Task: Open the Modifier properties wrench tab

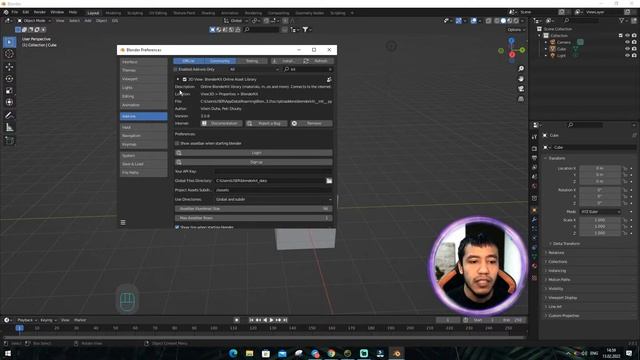Action: tap(534, 220)
